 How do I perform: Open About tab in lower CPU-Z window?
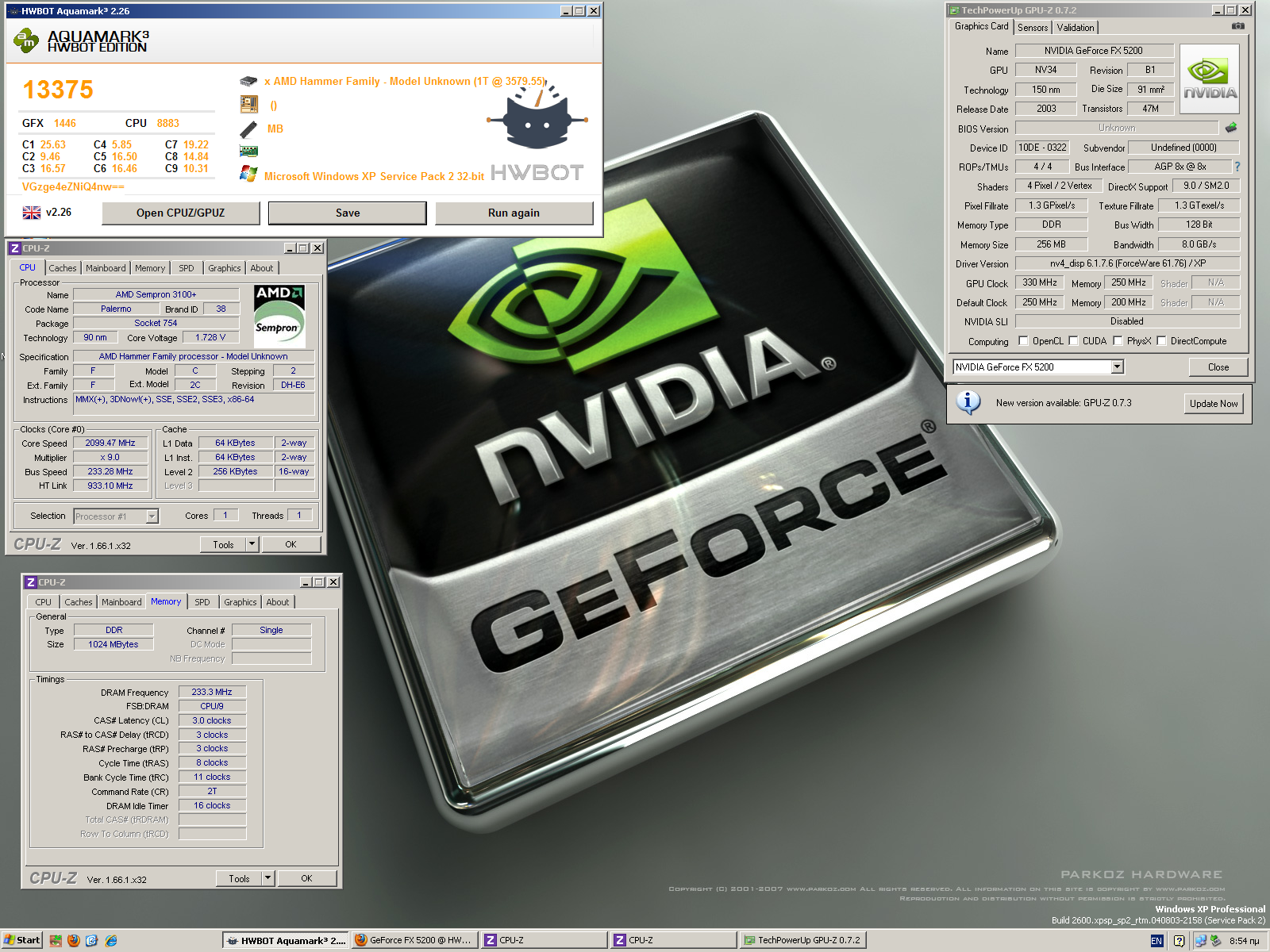click(x=278, y=602)
